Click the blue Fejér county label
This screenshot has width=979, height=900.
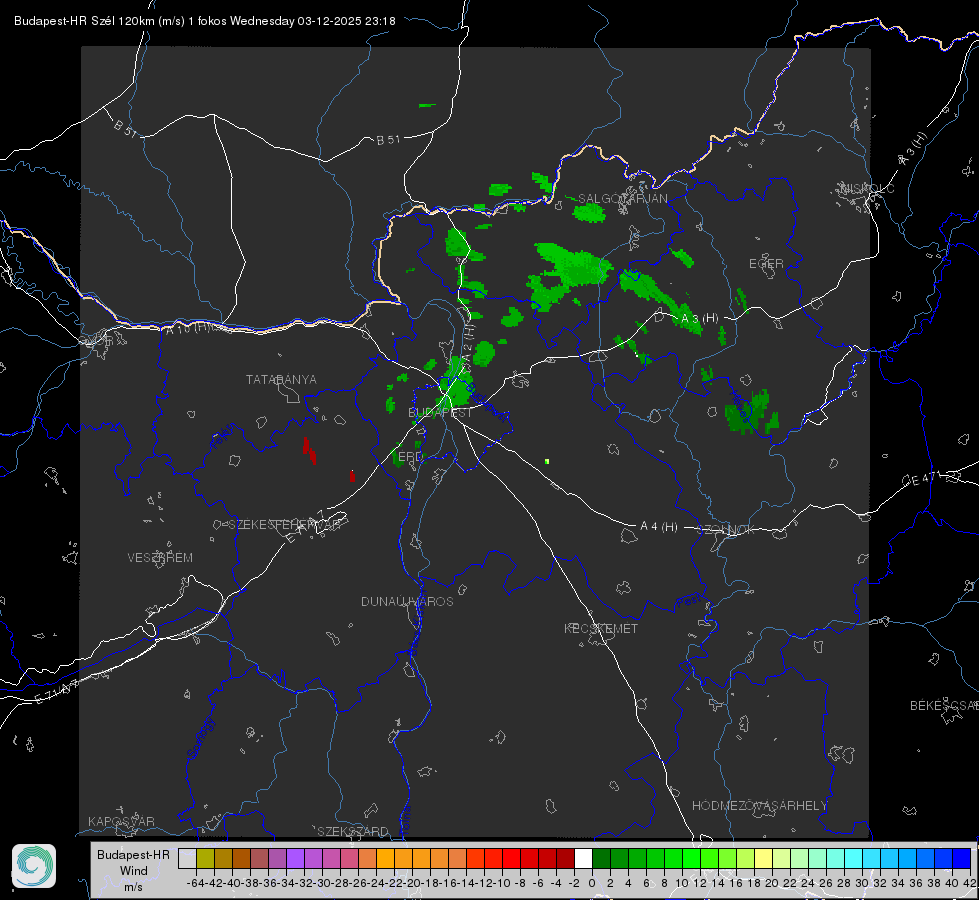pyautogui.click(x=222, y=436)
